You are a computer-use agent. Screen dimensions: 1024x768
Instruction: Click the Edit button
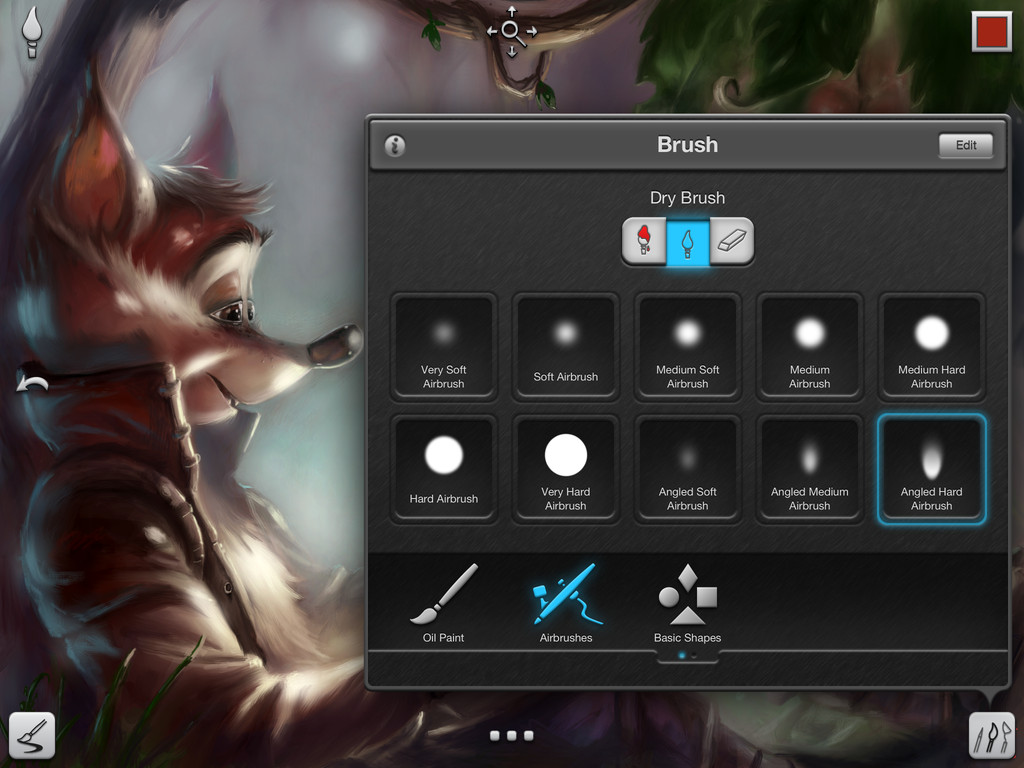(x=966, y=145)
